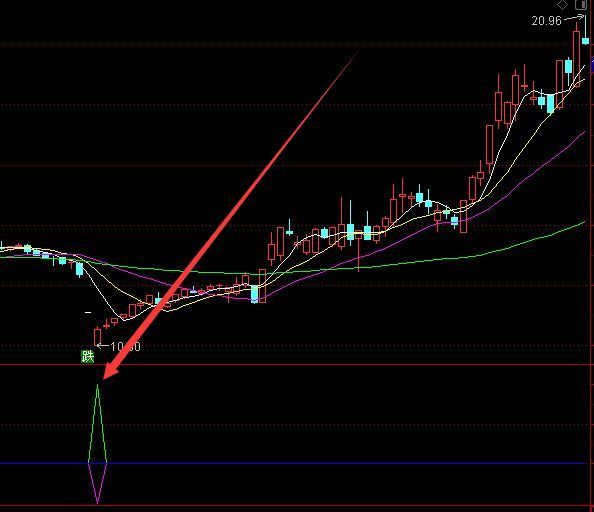Click the blue horizontal line in indicator panel
The width and height of the screenshot is (594, 512).
293,463
